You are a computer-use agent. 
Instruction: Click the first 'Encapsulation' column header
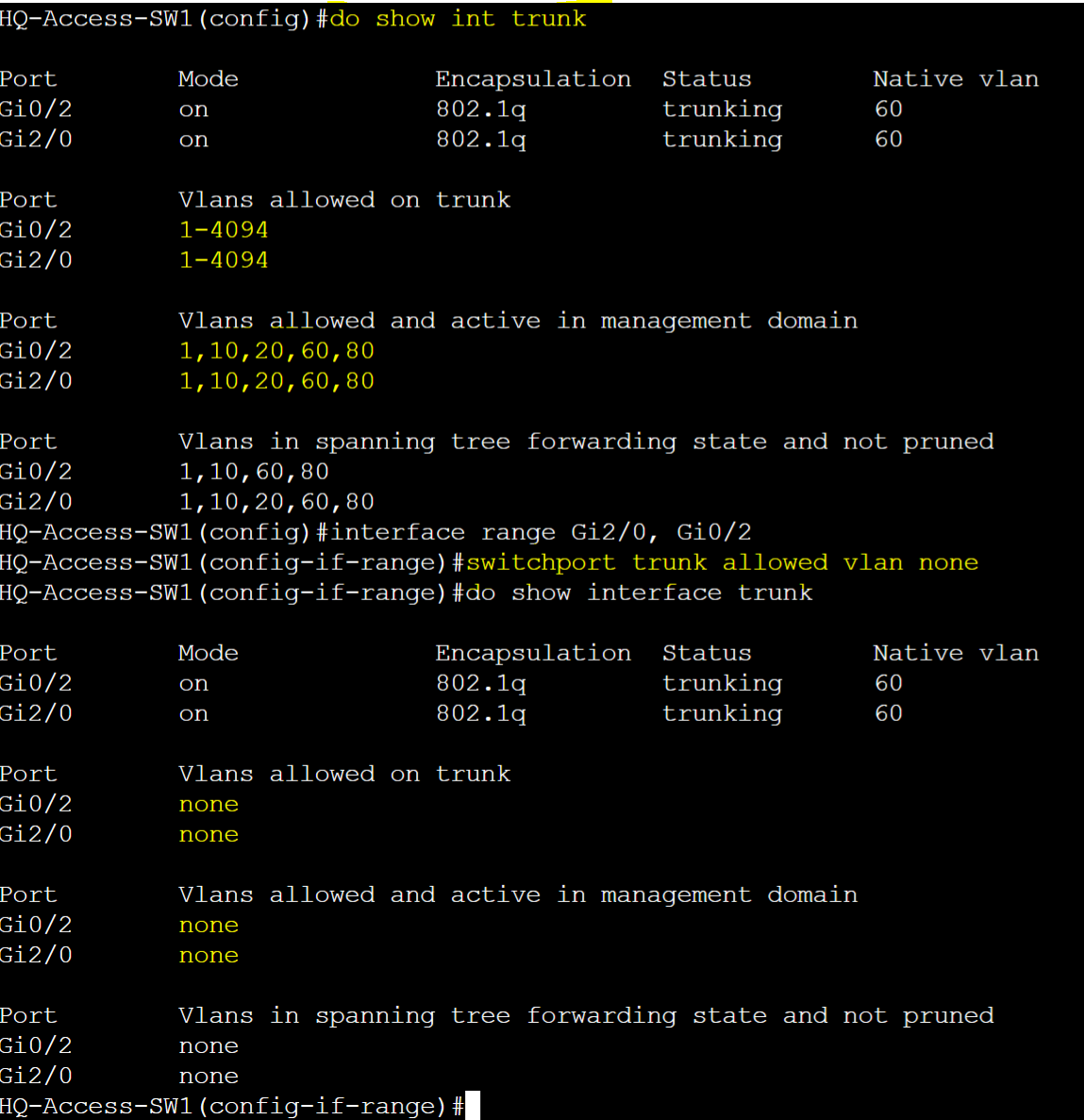pos(533,79)
